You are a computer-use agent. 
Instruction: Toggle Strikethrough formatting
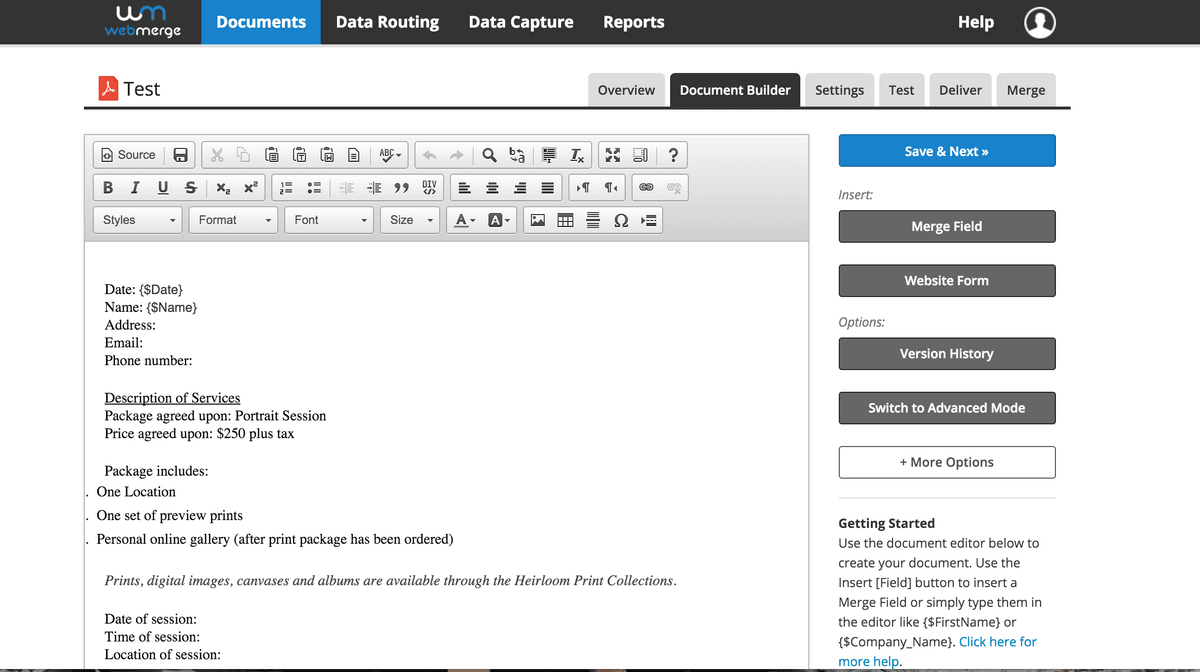tap(190, 187)
